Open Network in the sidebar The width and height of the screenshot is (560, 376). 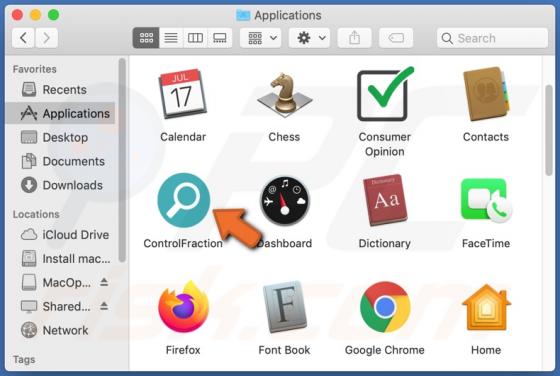[x=60, y=330]
